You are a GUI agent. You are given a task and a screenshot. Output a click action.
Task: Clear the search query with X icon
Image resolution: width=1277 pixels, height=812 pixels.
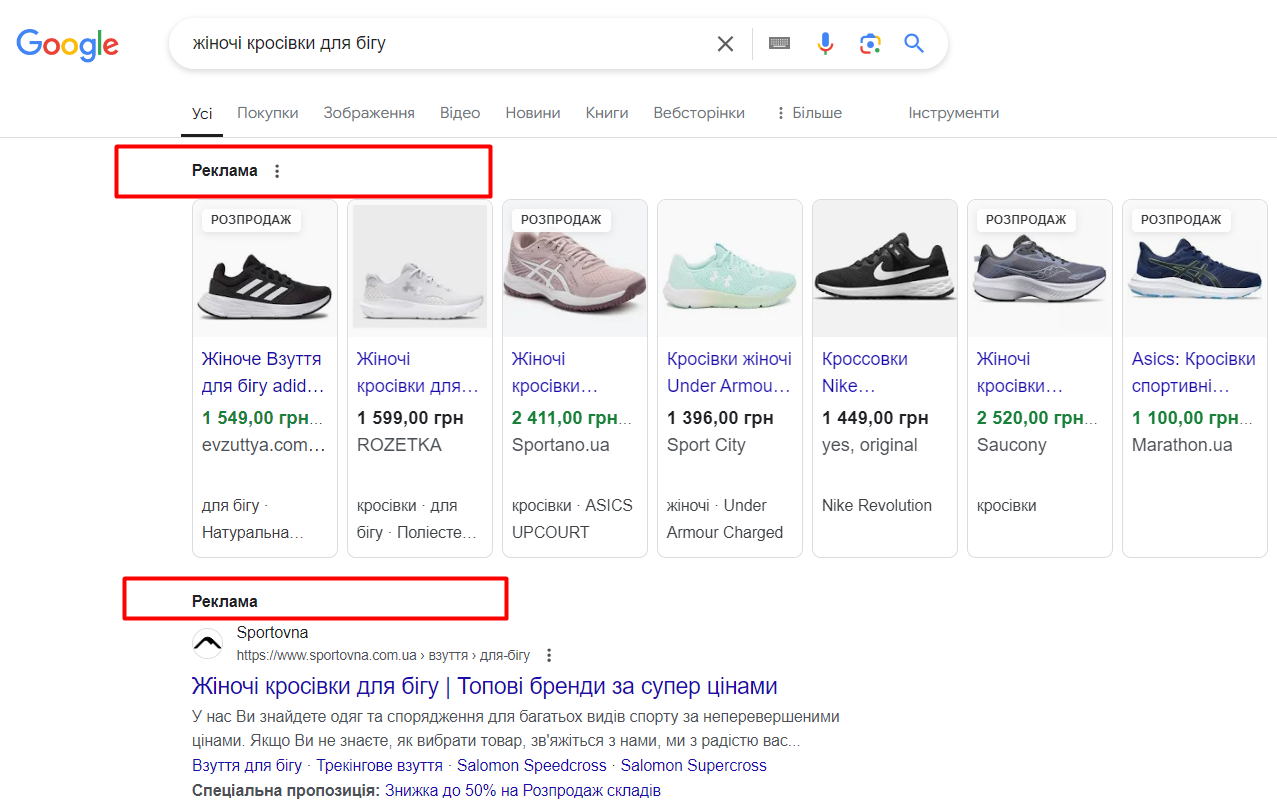(725, 44)
